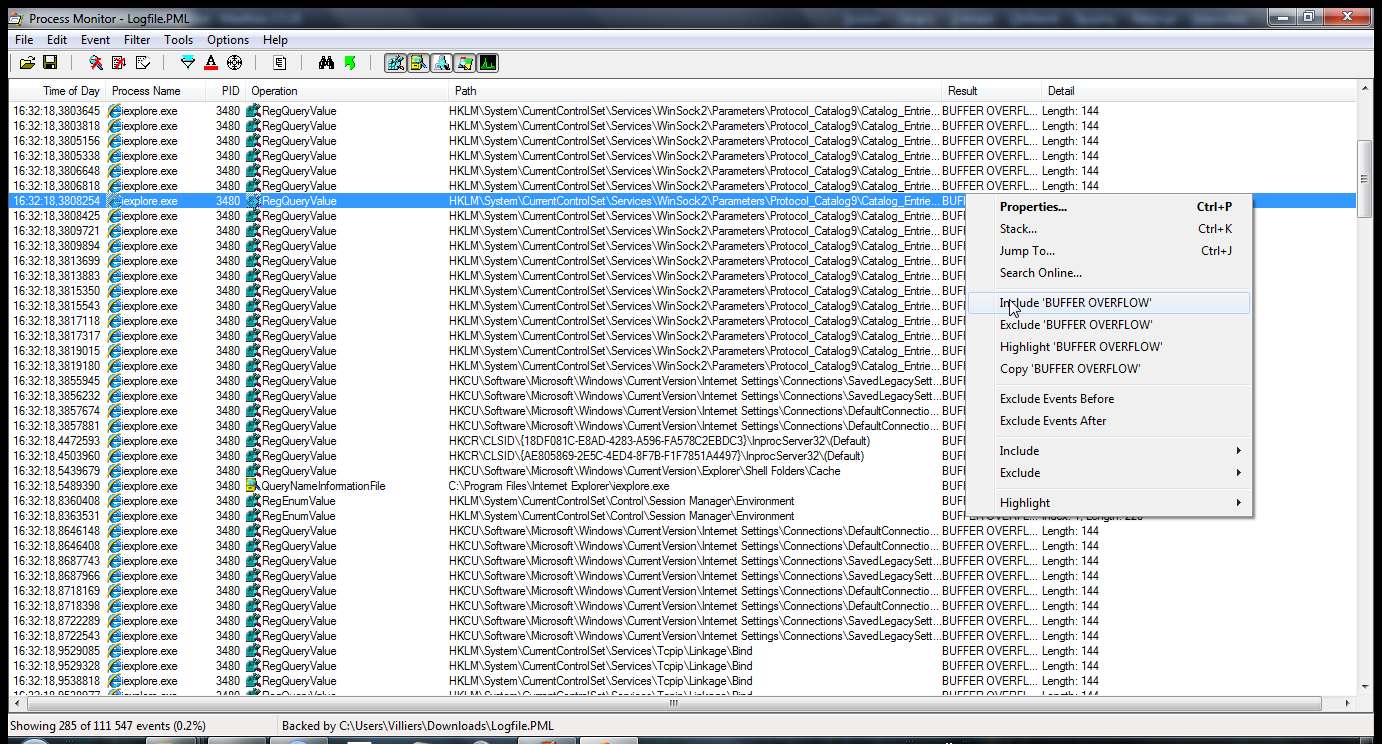
Task: Choose Exclude Events After
Action: 1109,421
